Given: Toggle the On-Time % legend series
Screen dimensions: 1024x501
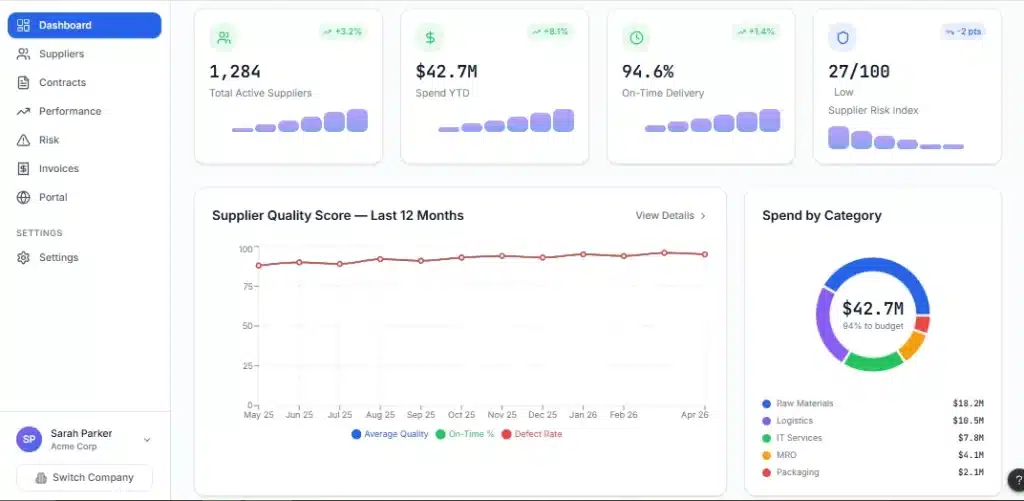Looking at the screenshot, I should (465, 434).
